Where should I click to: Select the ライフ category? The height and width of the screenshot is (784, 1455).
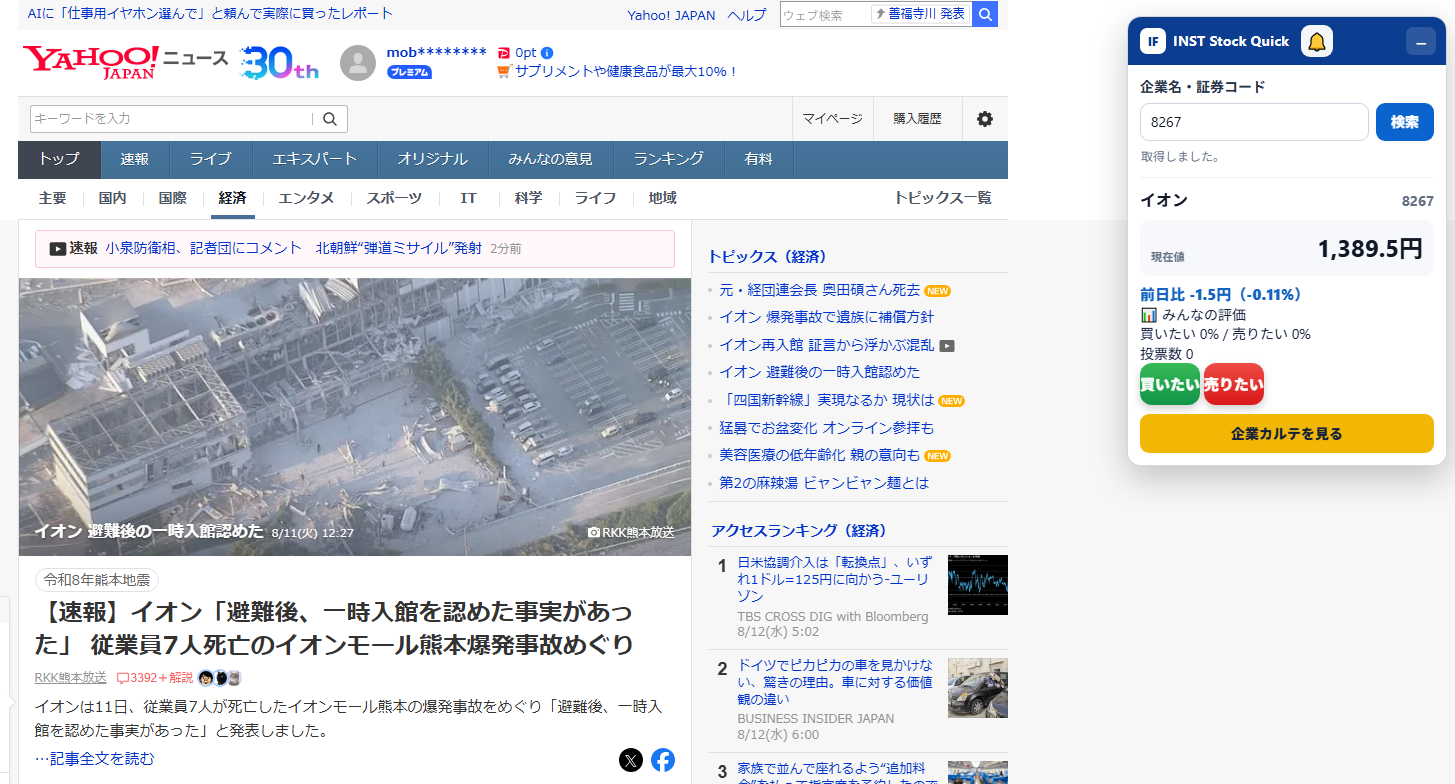click(x=595, y=198)
